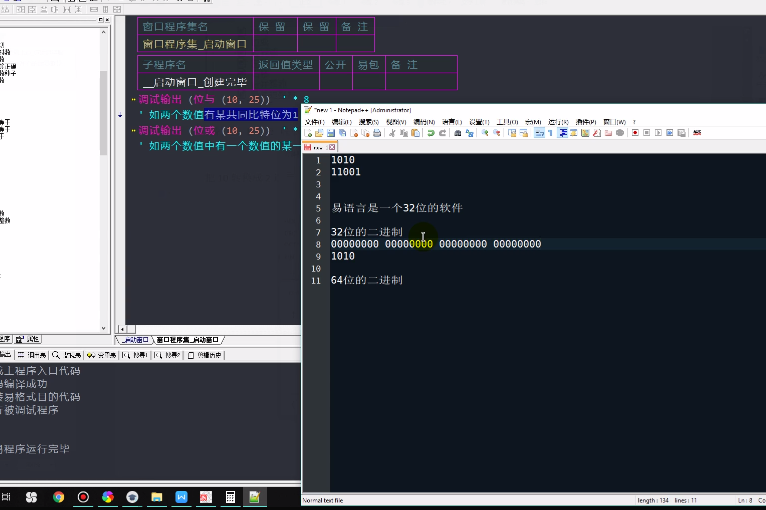The image size is (766, 510).
Task: Click the Find binoculars icon in Notepad++
Action: [x=458, y=133]
